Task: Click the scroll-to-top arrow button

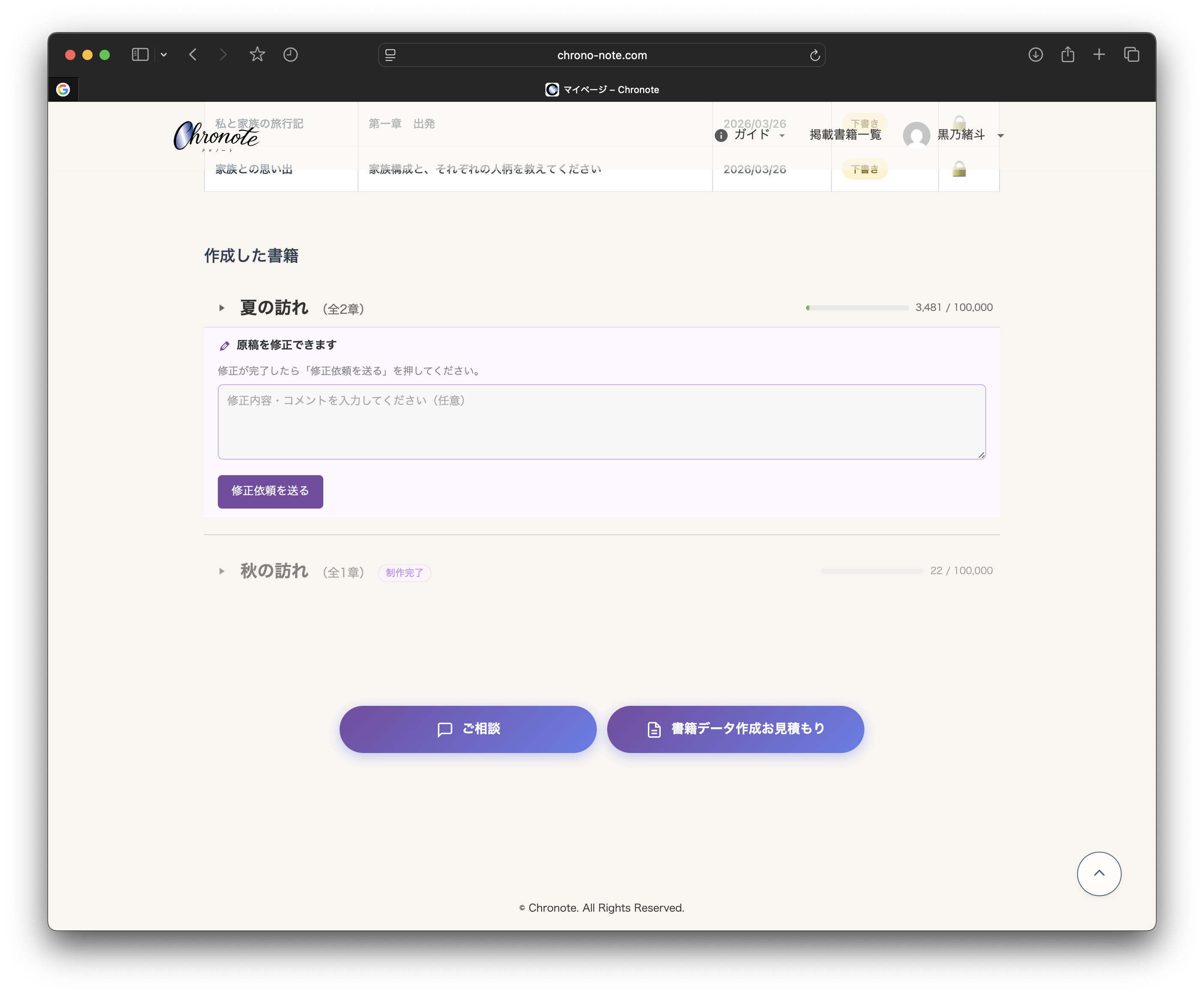Action: (x=1099, y=873)
